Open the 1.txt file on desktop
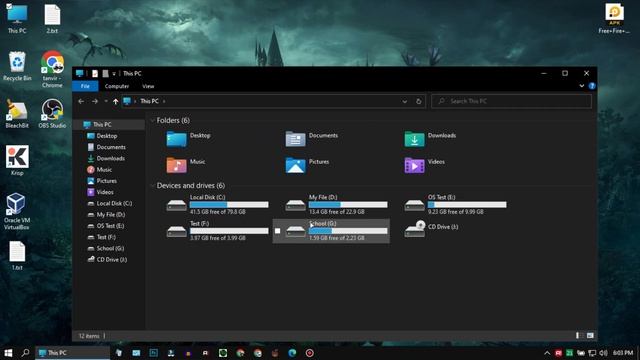The image size is (640, 360). tap(17, 256)
